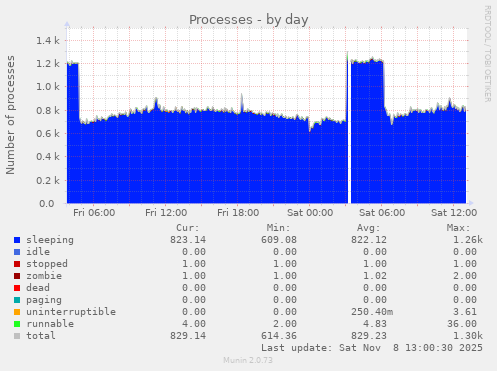Click the 'Min:' column header
Screen dimensions: 497x371
[x=278, y=228]
